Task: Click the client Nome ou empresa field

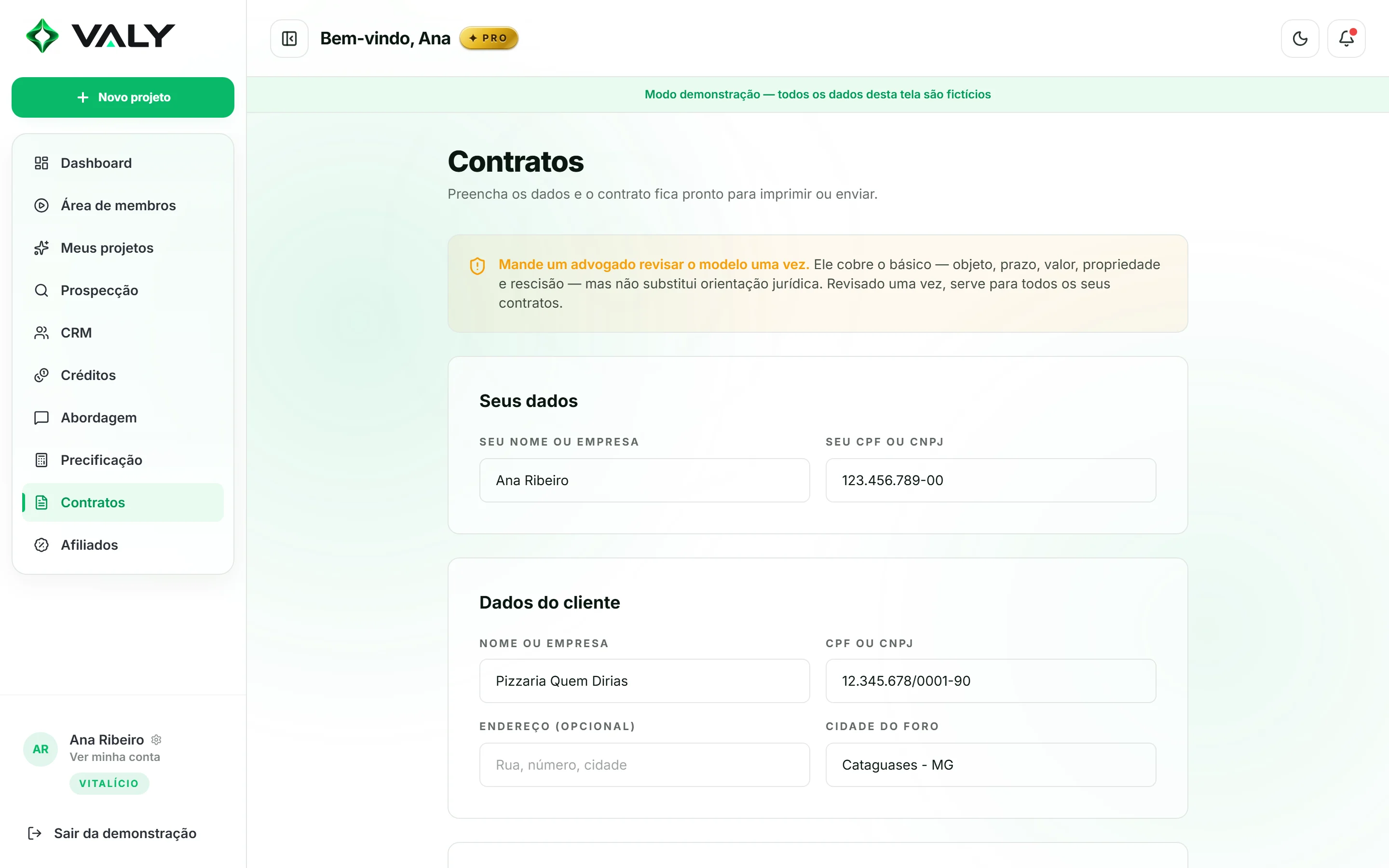Action: 644,681
